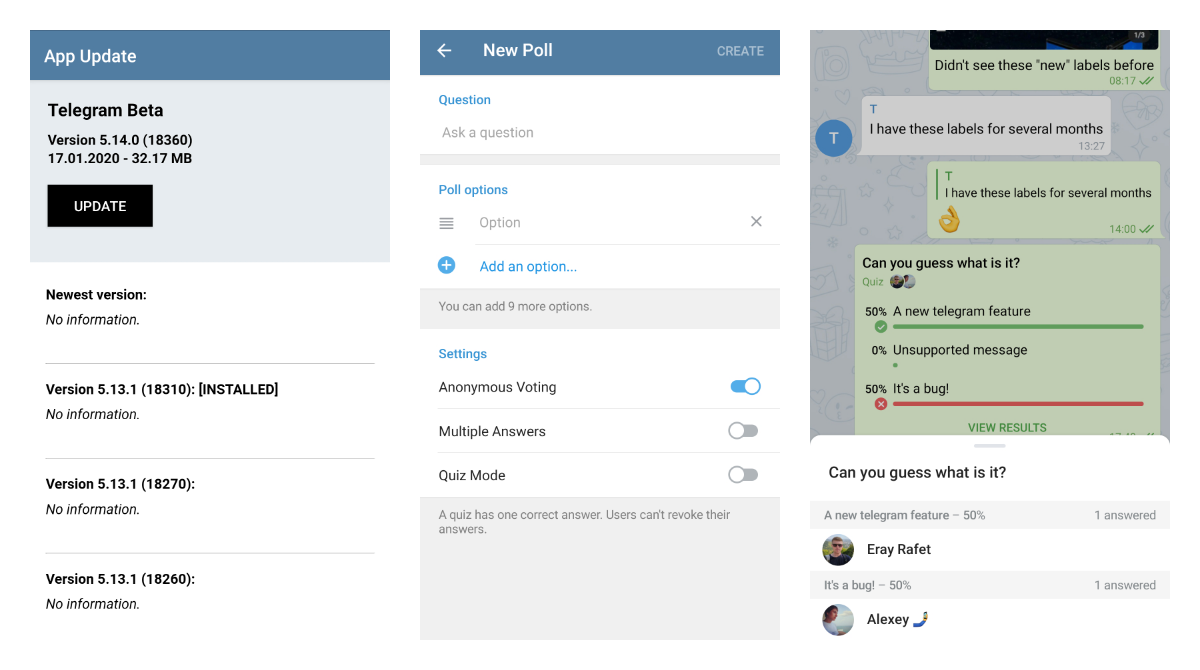Click the drag handle beside the Option field
Viewport: 1200px width, 670px height.
[x=446, y=222]
